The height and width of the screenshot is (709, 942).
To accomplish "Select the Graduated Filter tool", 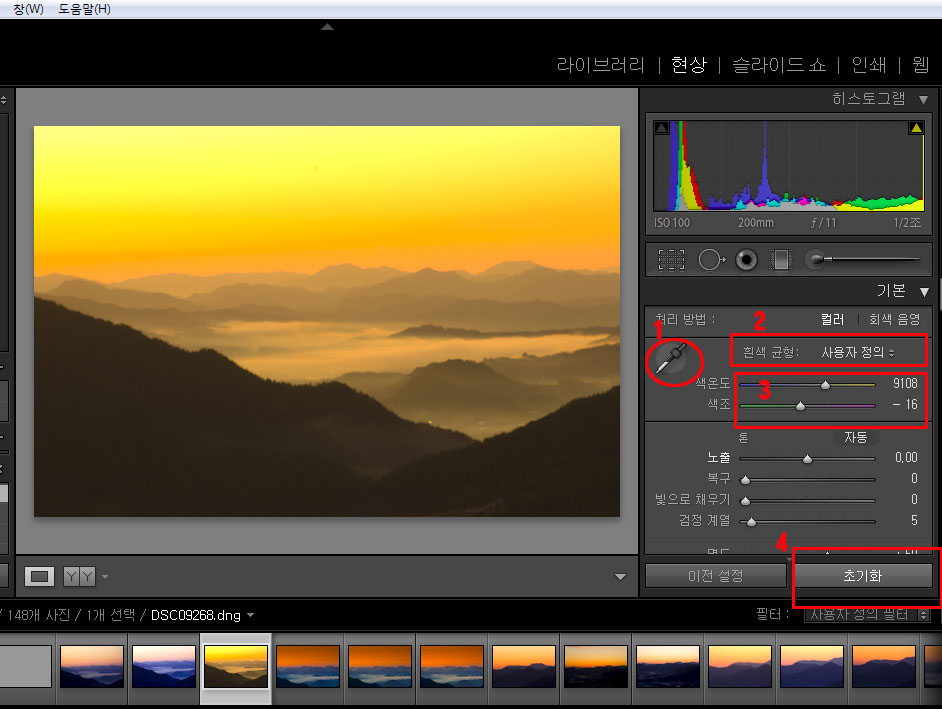I will point(780,260).
